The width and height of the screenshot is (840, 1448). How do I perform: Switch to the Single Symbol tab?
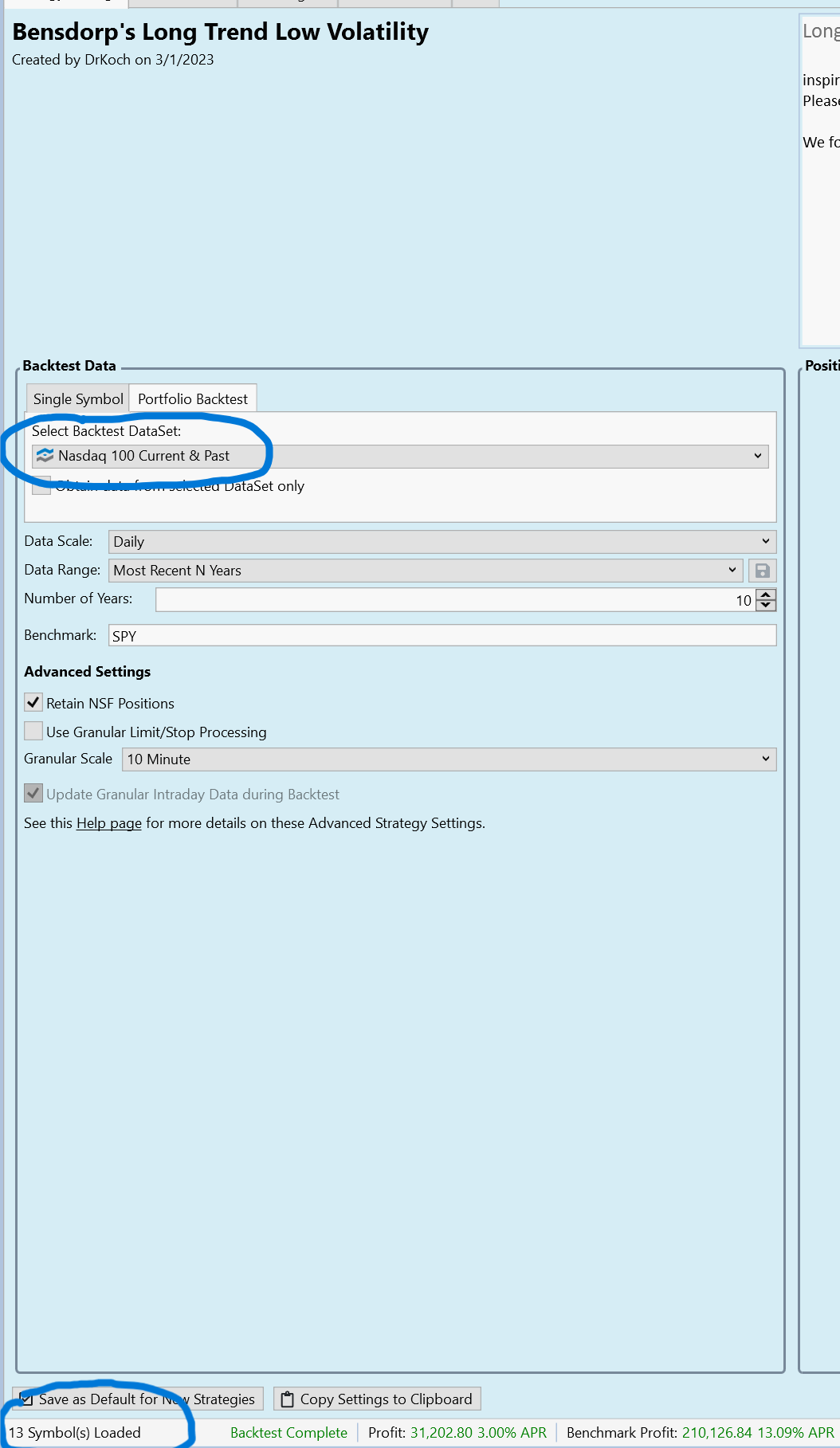click(x=78, y=399)
